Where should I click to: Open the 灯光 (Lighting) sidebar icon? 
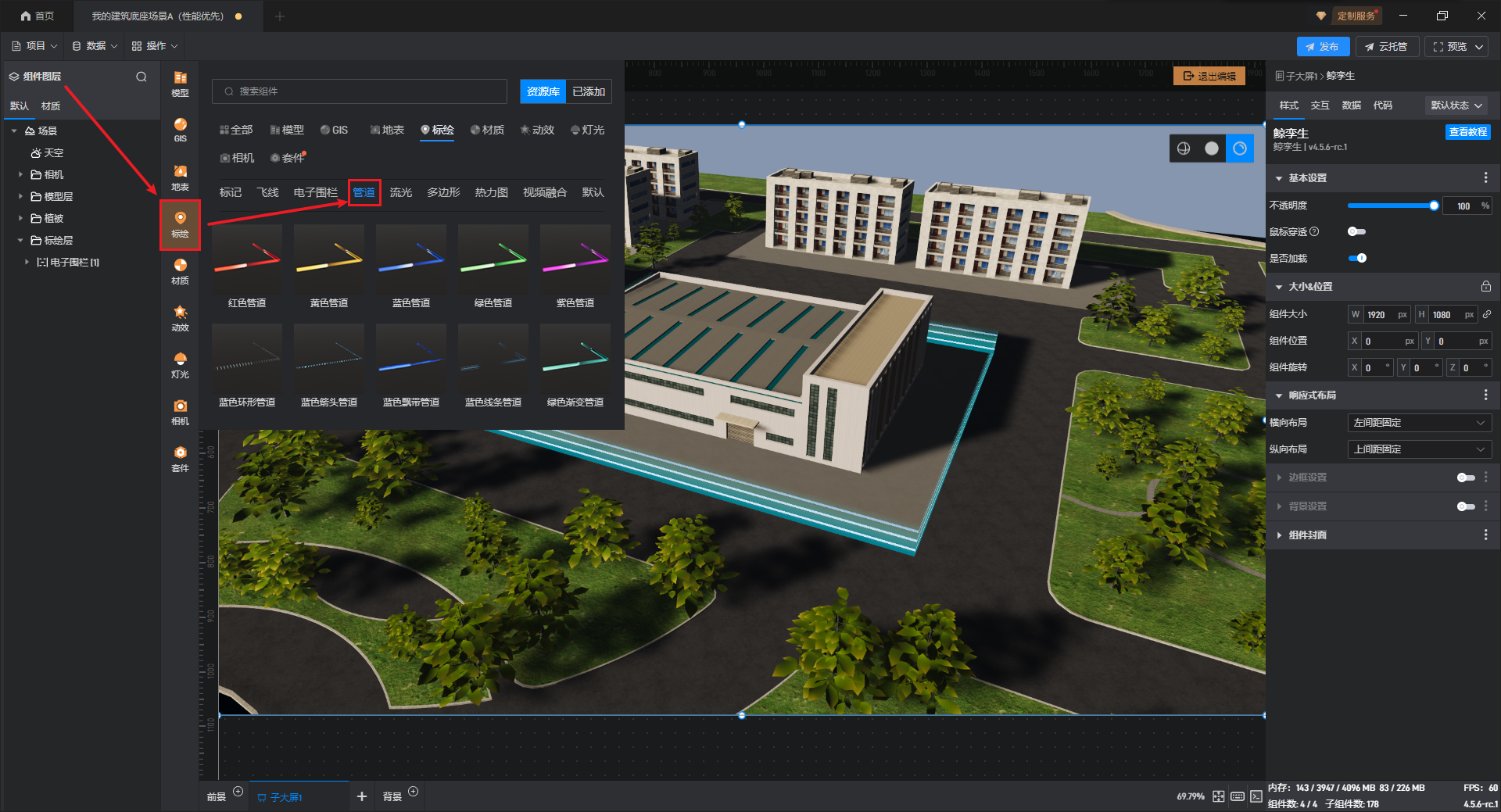point(180,364)
